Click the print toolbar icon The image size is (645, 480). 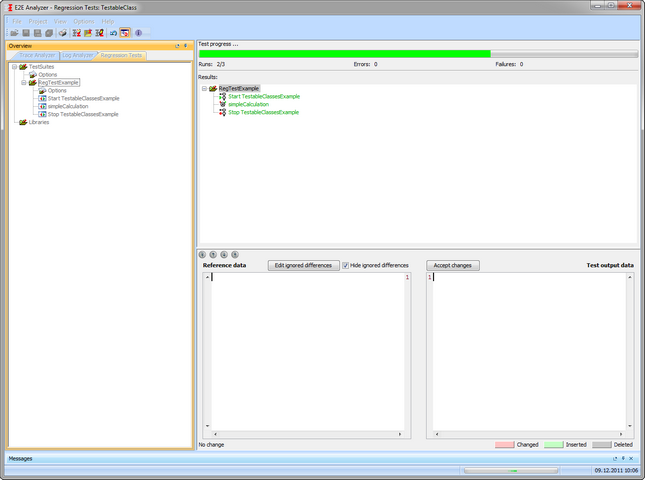62,33
